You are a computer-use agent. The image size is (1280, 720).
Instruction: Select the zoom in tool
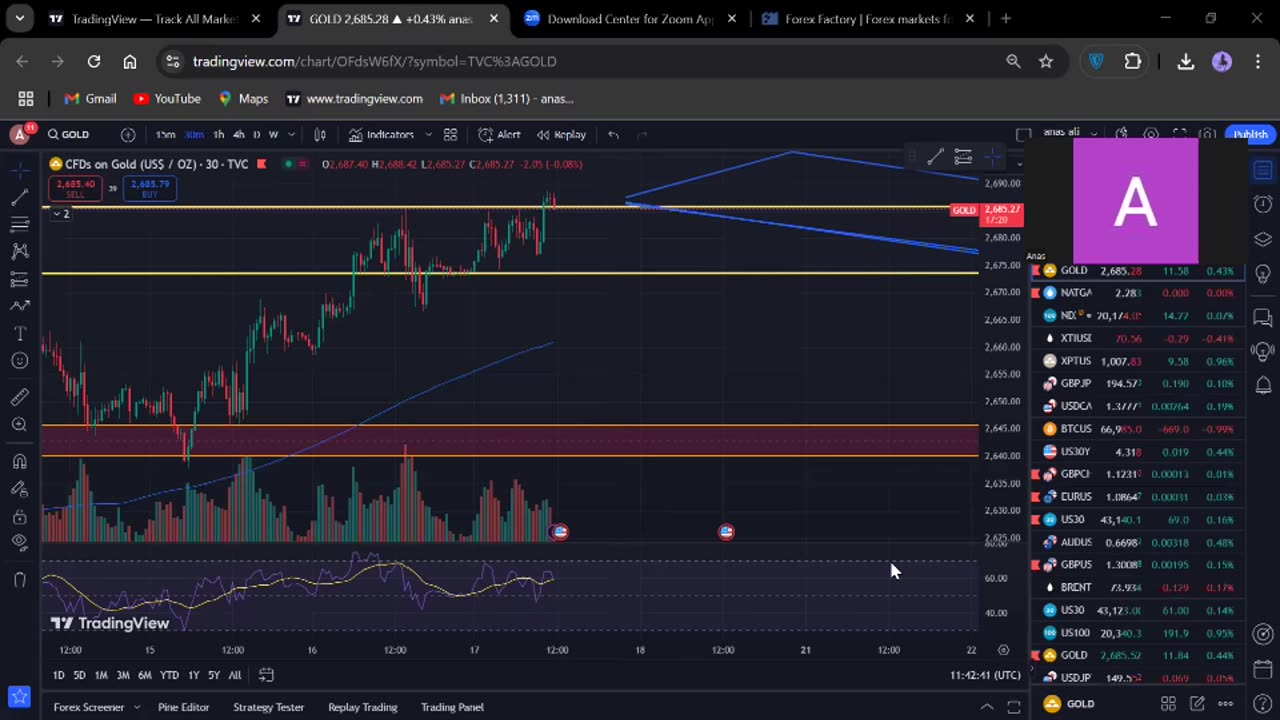click(19, 425)
